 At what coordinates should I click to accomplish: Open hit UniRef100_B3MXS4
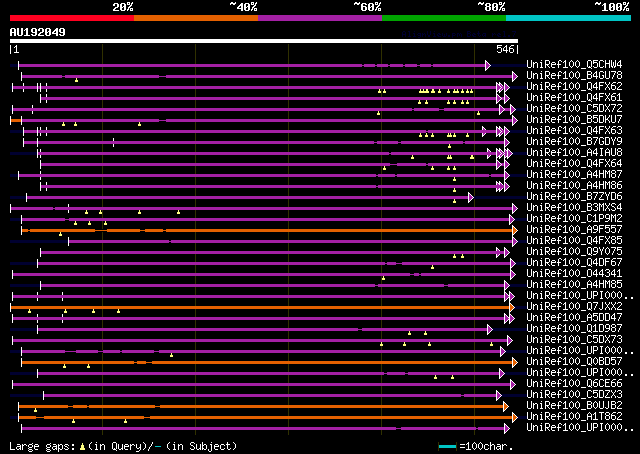pos(574,208)
